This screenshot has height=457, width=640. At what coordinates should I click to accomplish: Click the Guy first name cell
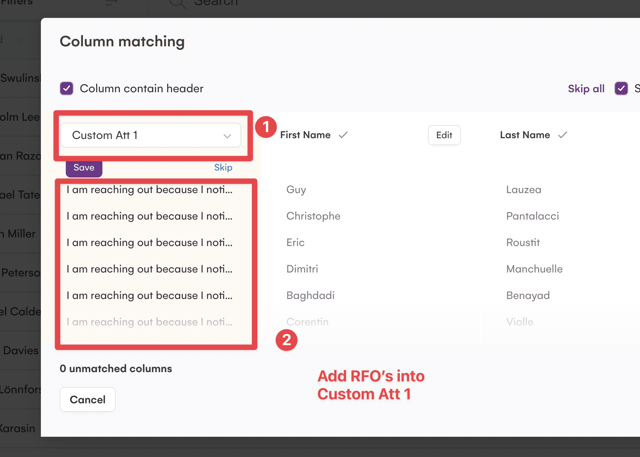pyautogui.click(x=296, y=190)
